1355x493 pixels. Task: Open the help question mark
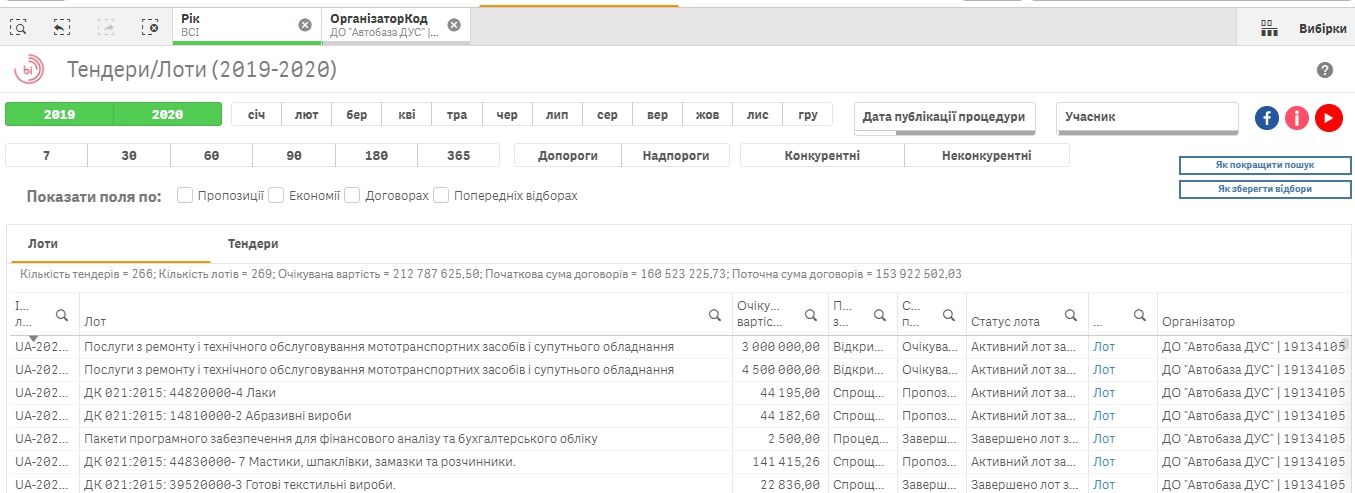(x=1325, y=70)
